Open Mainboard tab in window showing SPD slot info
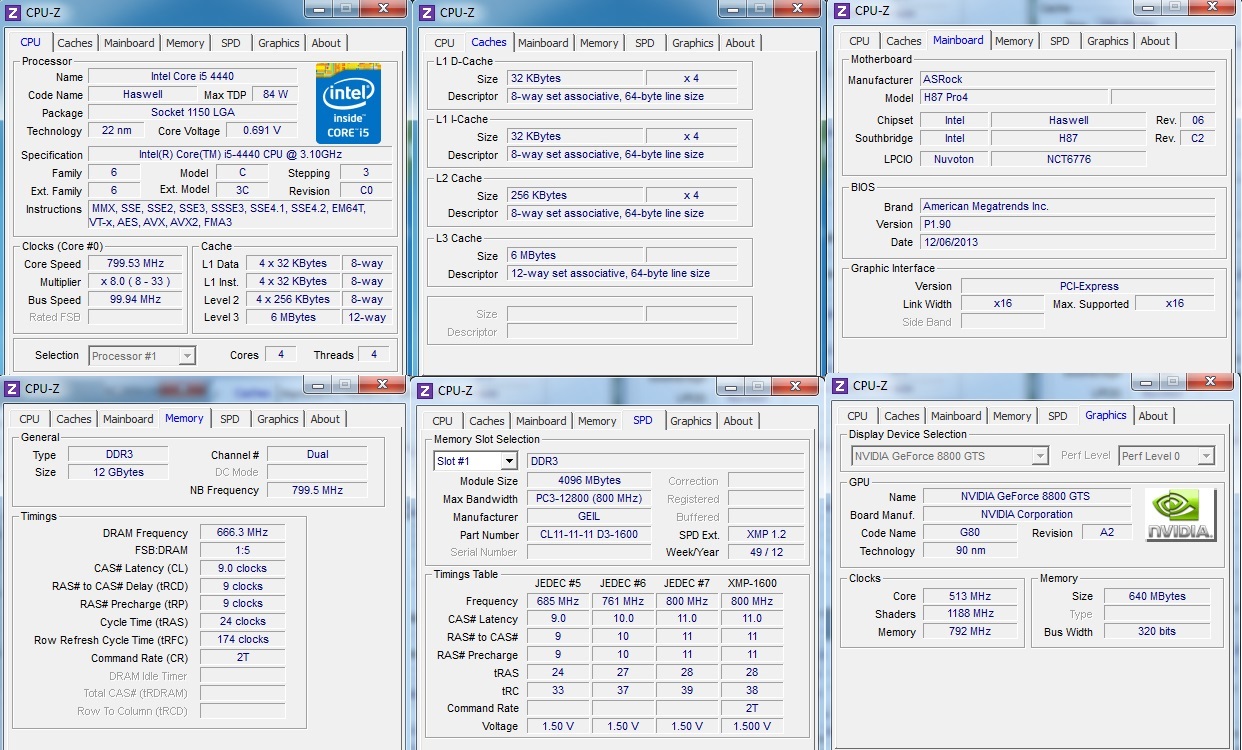 pos(541,421)
